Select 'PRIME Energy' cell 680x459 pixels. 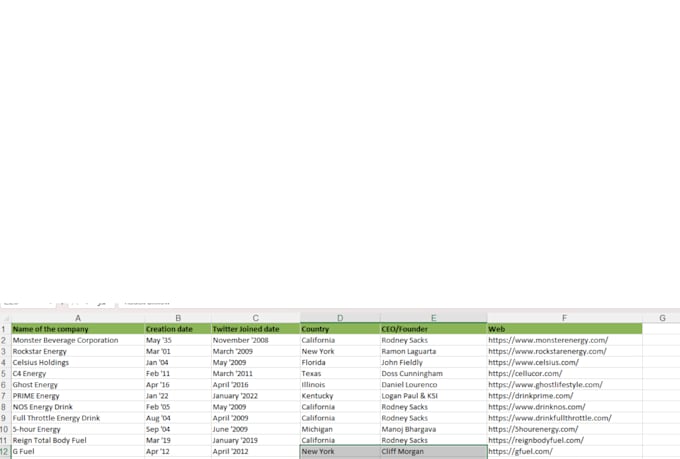click(78, 396)
